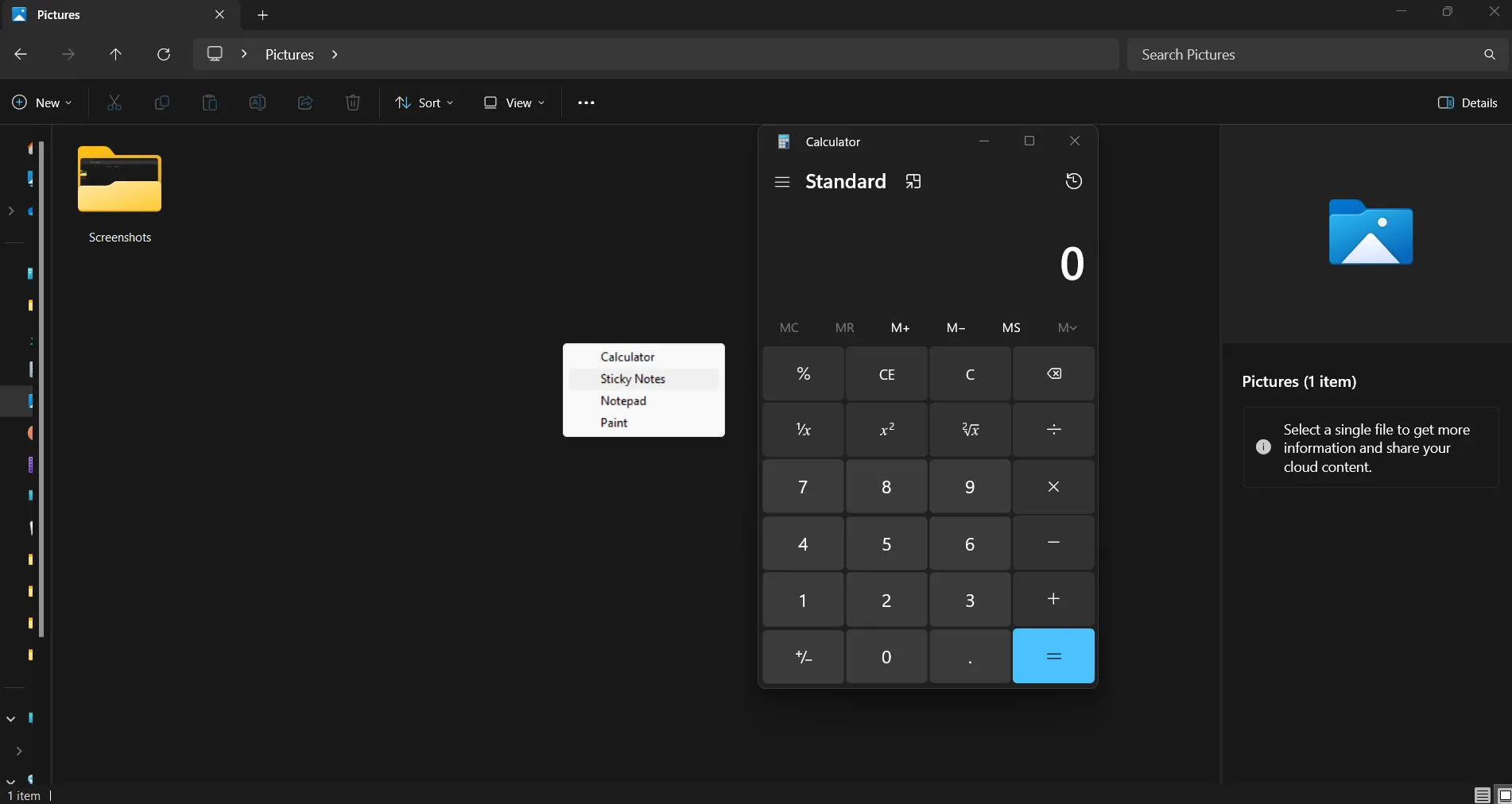The width and height of the screenshot is (1512, 804).
Task: Open the New menu
Action: click(x=40, y=102)
